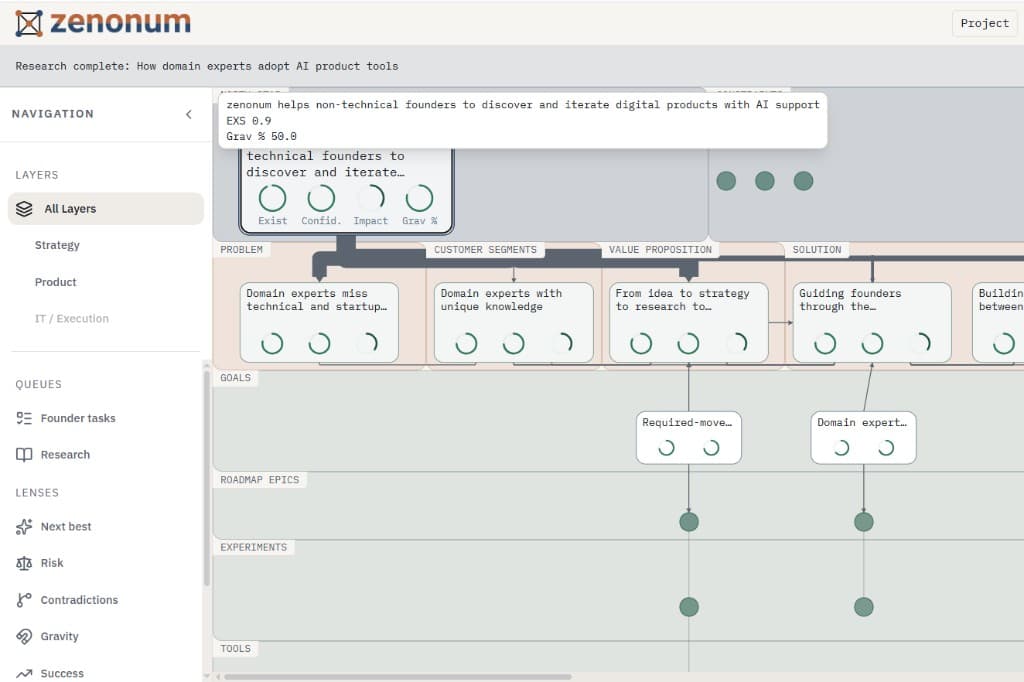Click roadmap epic node under Domain expert goal
This screenshot has width=1024, height=682.
[x=864, y=522]
